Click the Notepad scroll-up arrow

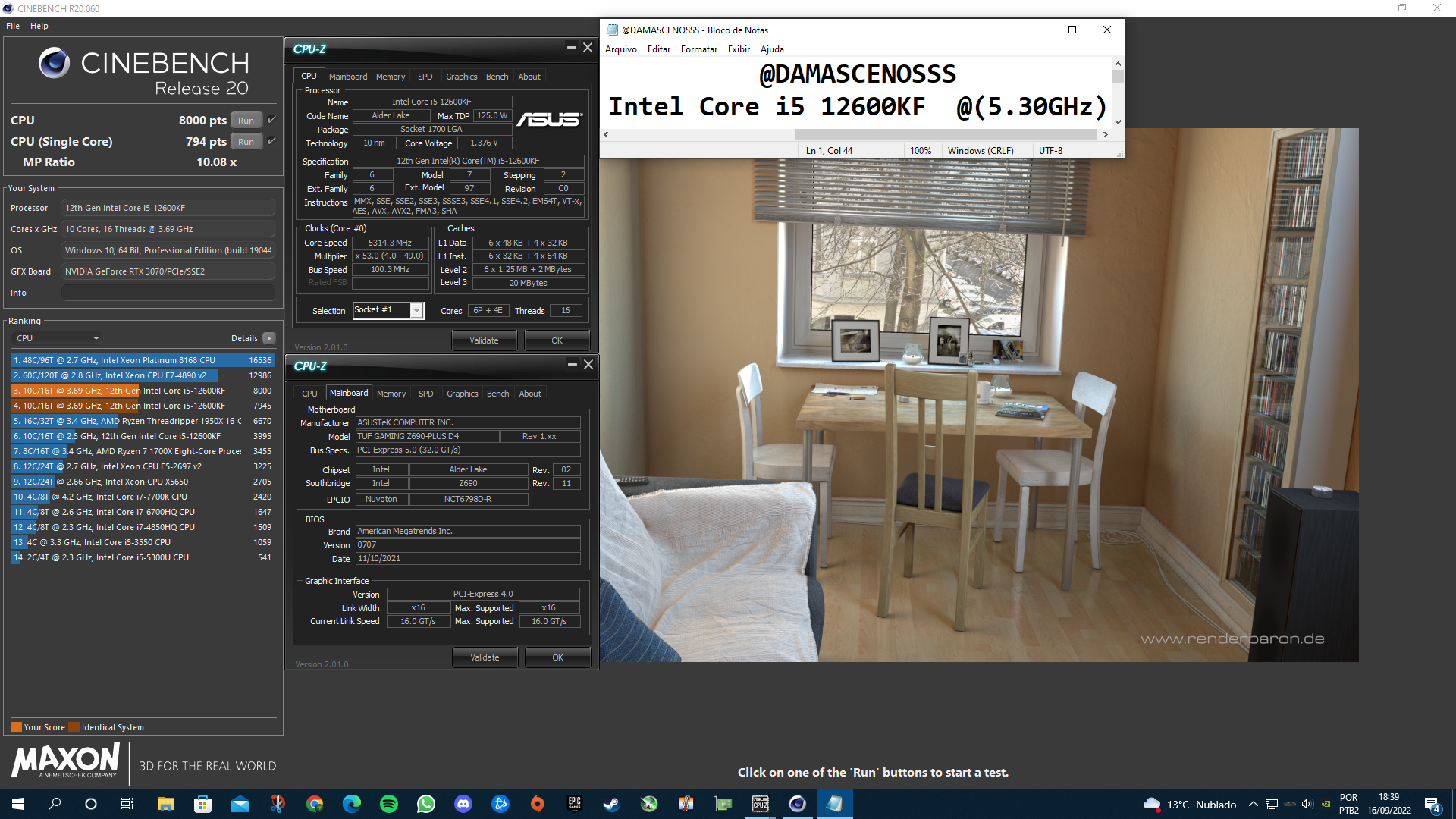[1118, 64]
